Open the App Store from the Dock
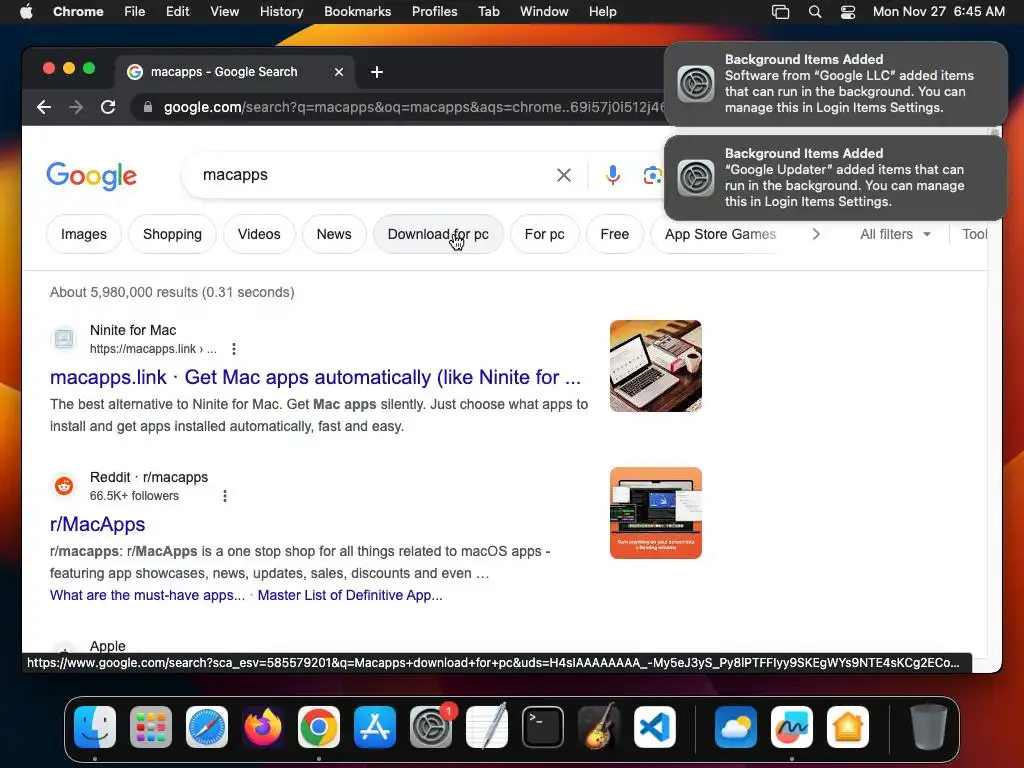 (x=375, y=727)
